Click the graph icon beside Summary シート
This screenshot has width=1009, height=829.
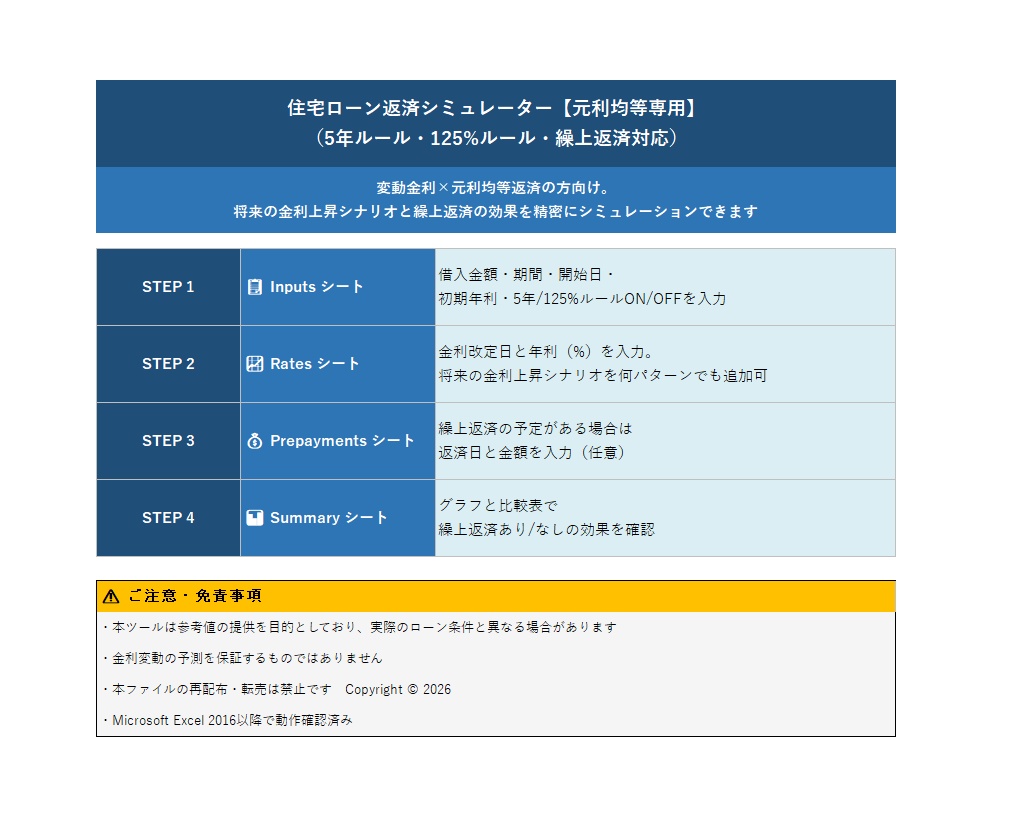pos(254,518)
